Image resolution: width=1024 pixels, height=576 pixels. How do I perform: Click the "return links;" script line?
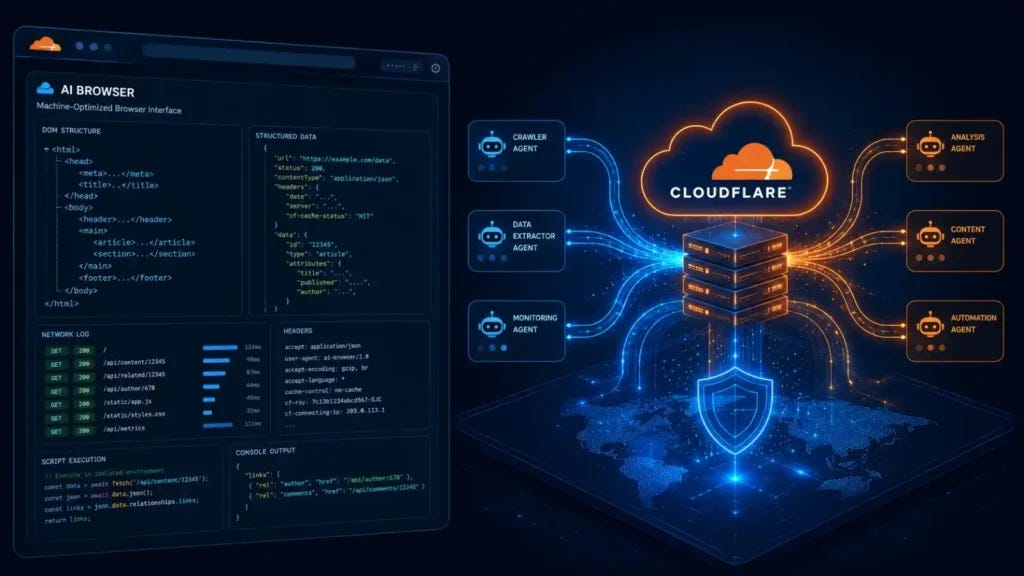point(67,520)
